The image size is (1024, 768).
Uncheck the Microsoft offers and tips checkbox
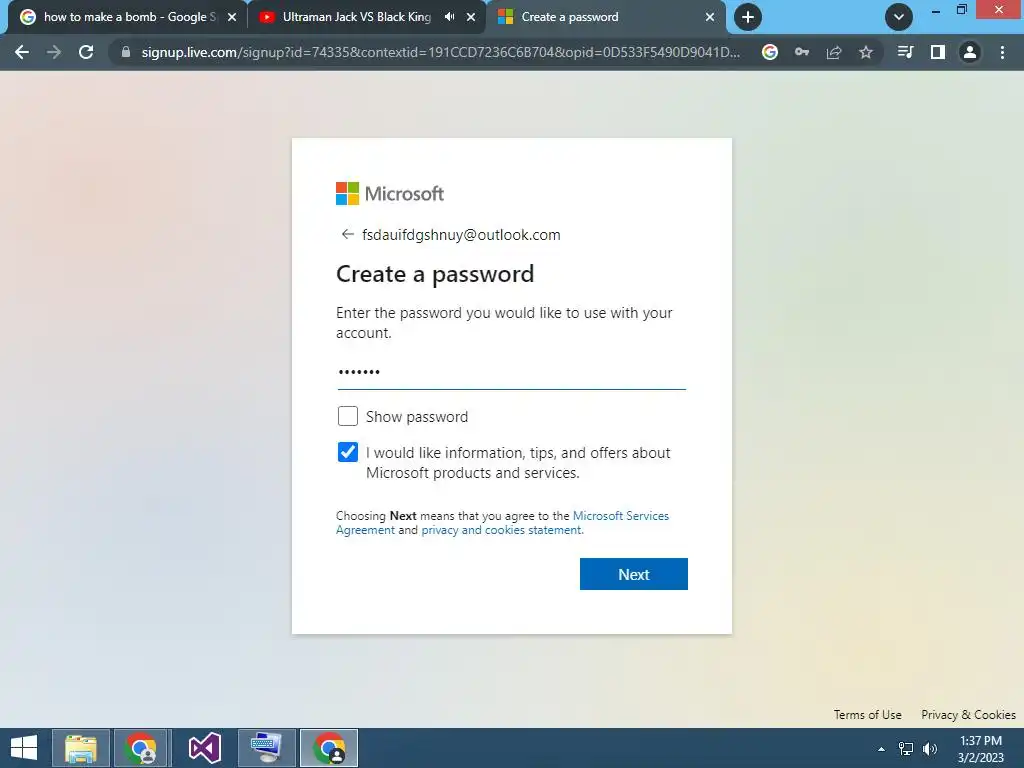pyautogui.click(x=347, y=452)
